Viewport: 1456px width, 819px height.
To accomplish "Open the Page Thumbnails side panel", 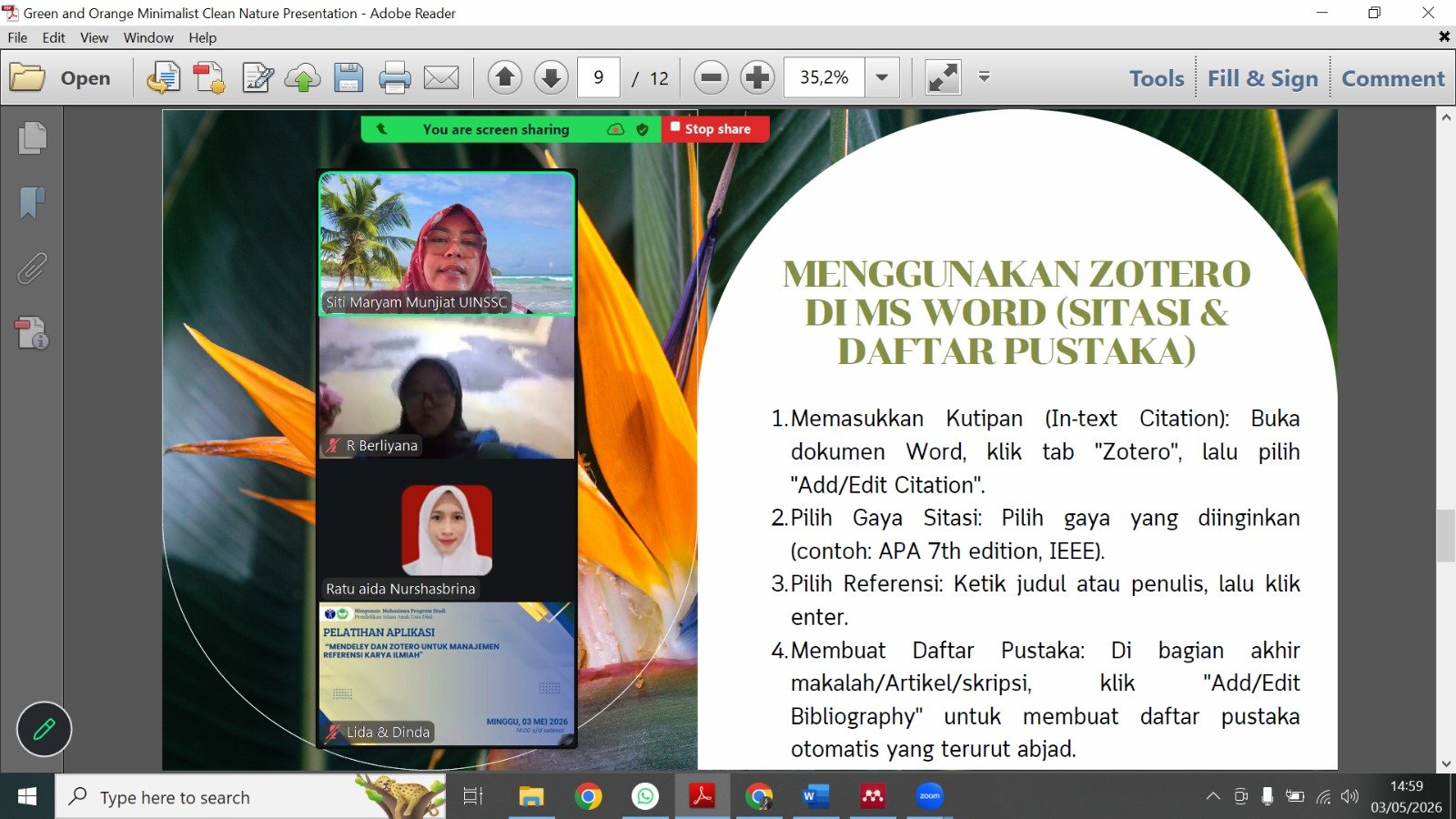I will point(32,137).
